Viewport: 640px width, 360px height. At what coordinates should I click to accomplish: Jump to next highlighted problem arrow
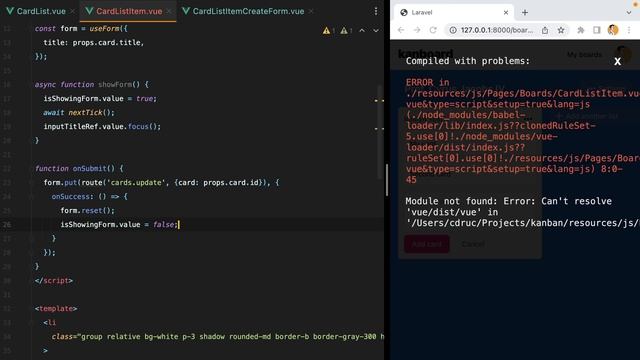pos(376,31)
